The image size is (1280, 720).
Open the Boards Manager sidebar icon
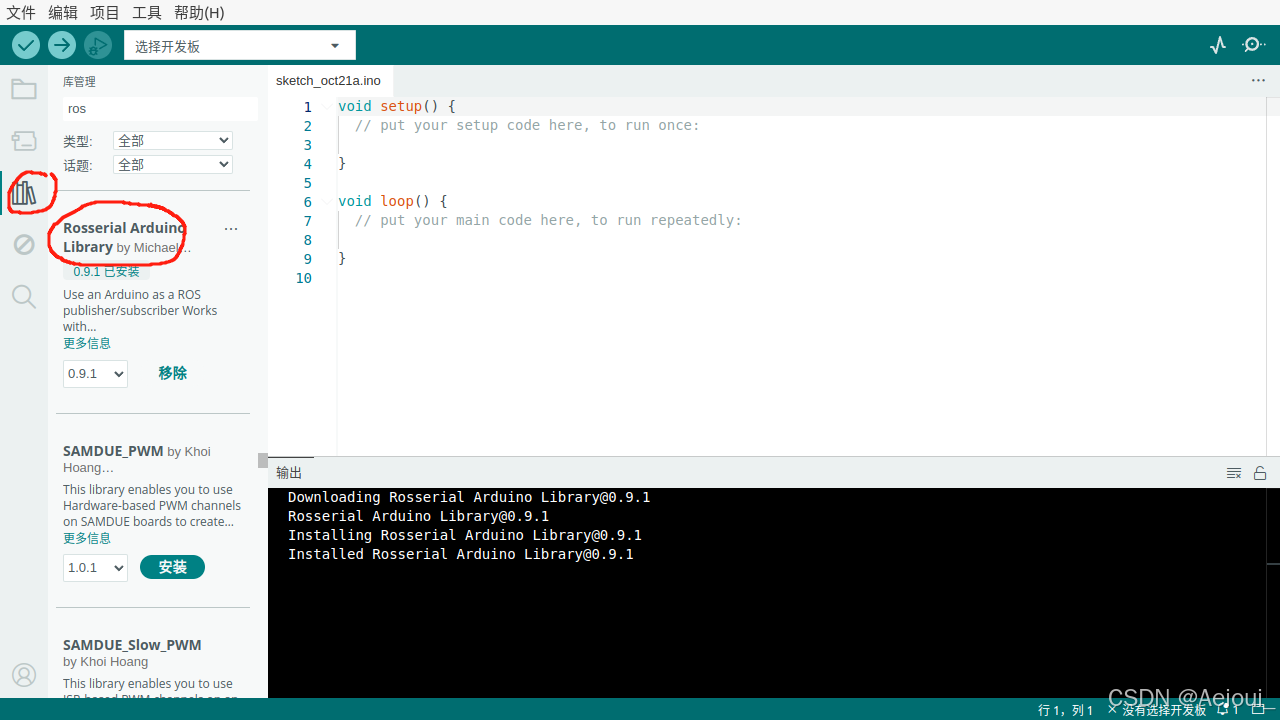(x=24, y=141)
